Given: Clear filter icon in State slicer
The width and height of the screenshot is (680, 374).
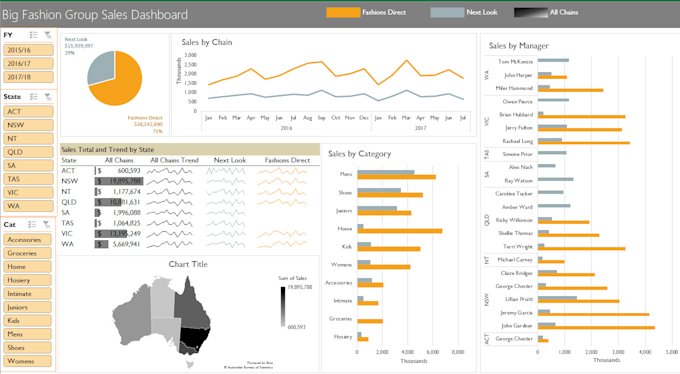Looking at the screenshot, I should [x=48, y=97].
